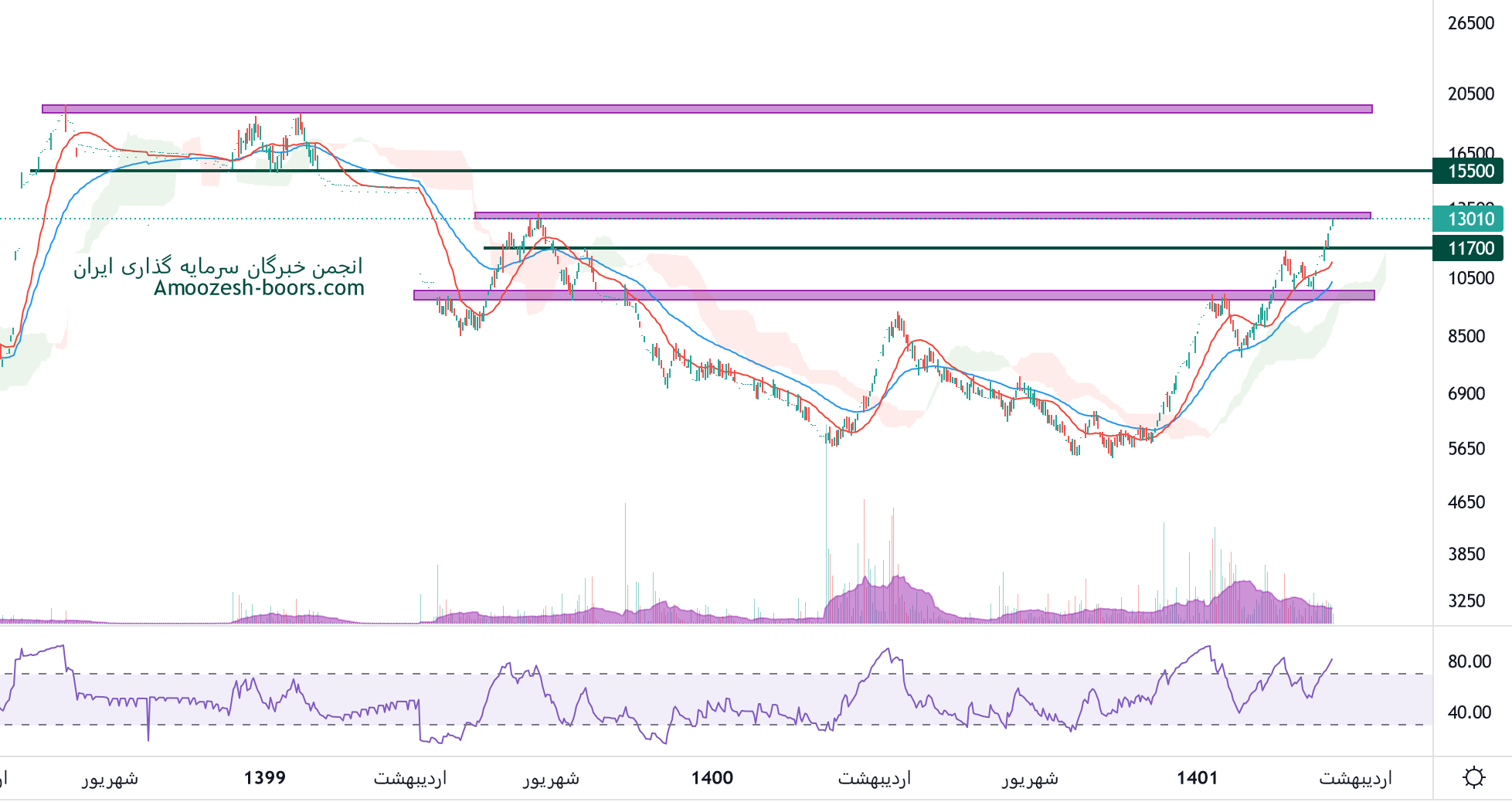
Task: Click the 5650 price scale value
Action: coord(1466,449)
